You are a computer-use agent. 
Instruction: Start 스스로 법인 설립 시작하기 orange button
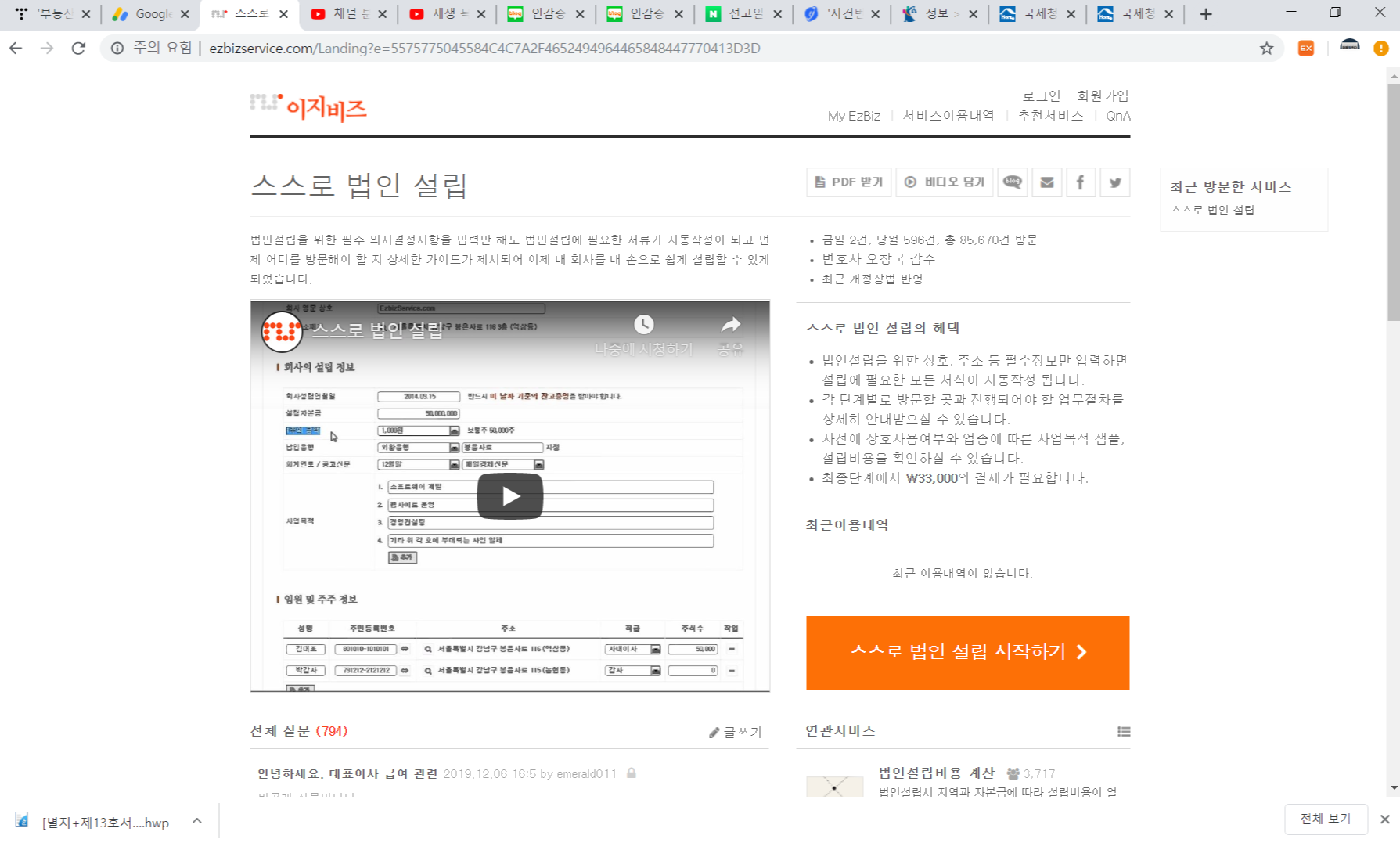point(968,652)
